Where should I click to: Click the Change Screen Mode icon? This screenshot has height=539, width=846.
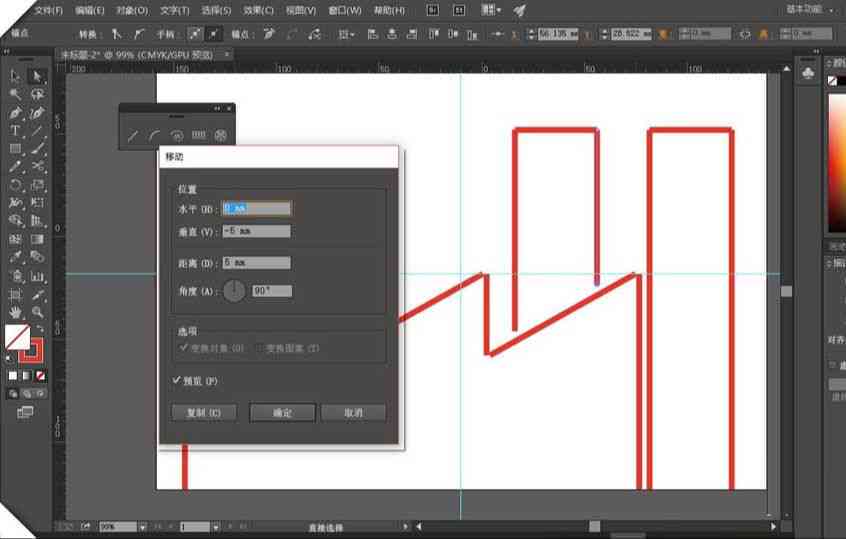25,413
